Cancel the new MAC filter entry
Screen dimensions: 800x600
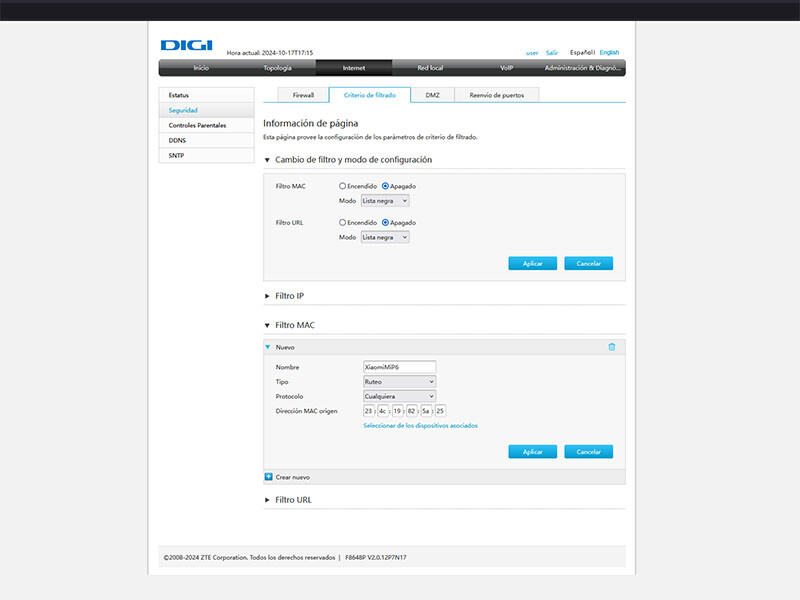point(588,452)
